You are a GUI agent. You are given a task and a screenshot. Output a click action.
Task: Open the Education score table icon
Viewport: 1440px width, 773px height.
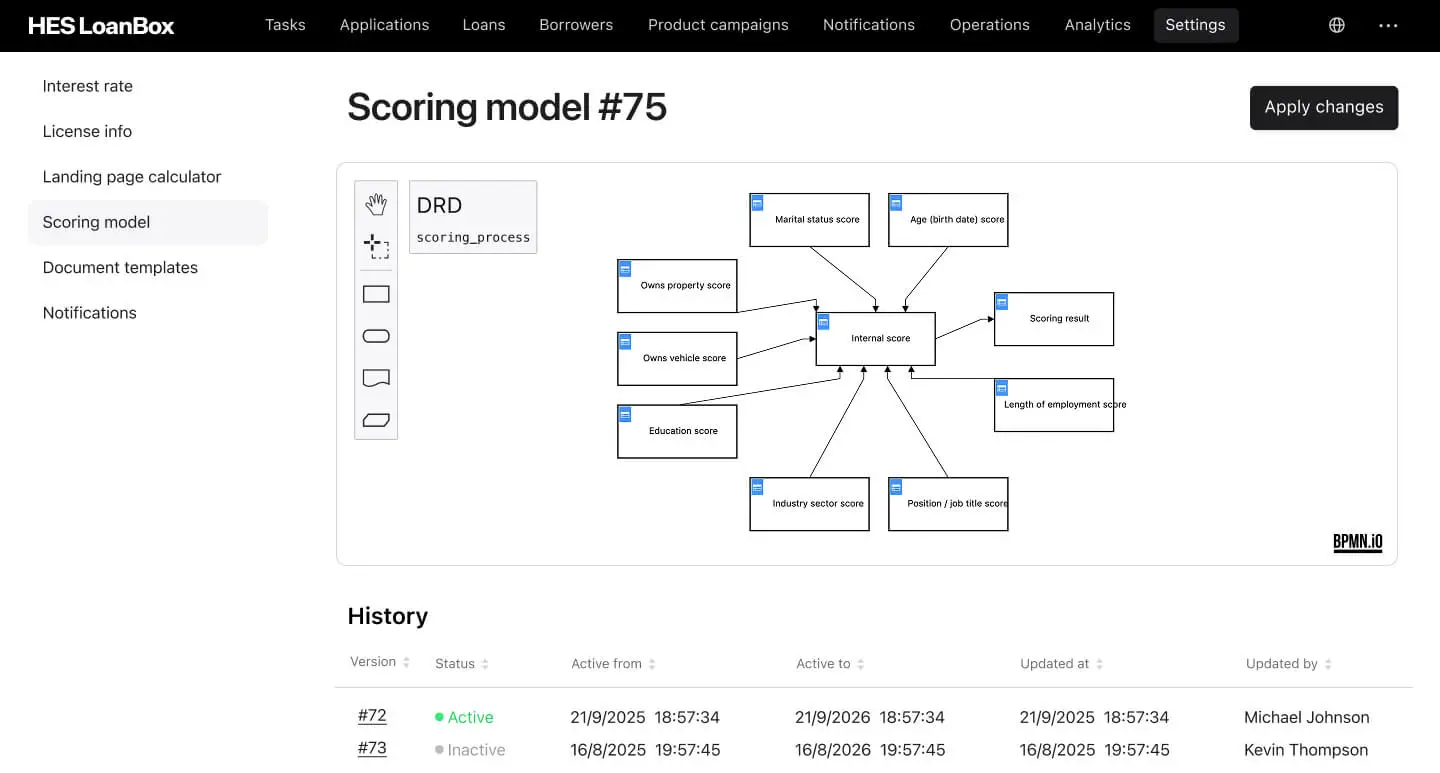pyautogui.click(x=625, y=413)
